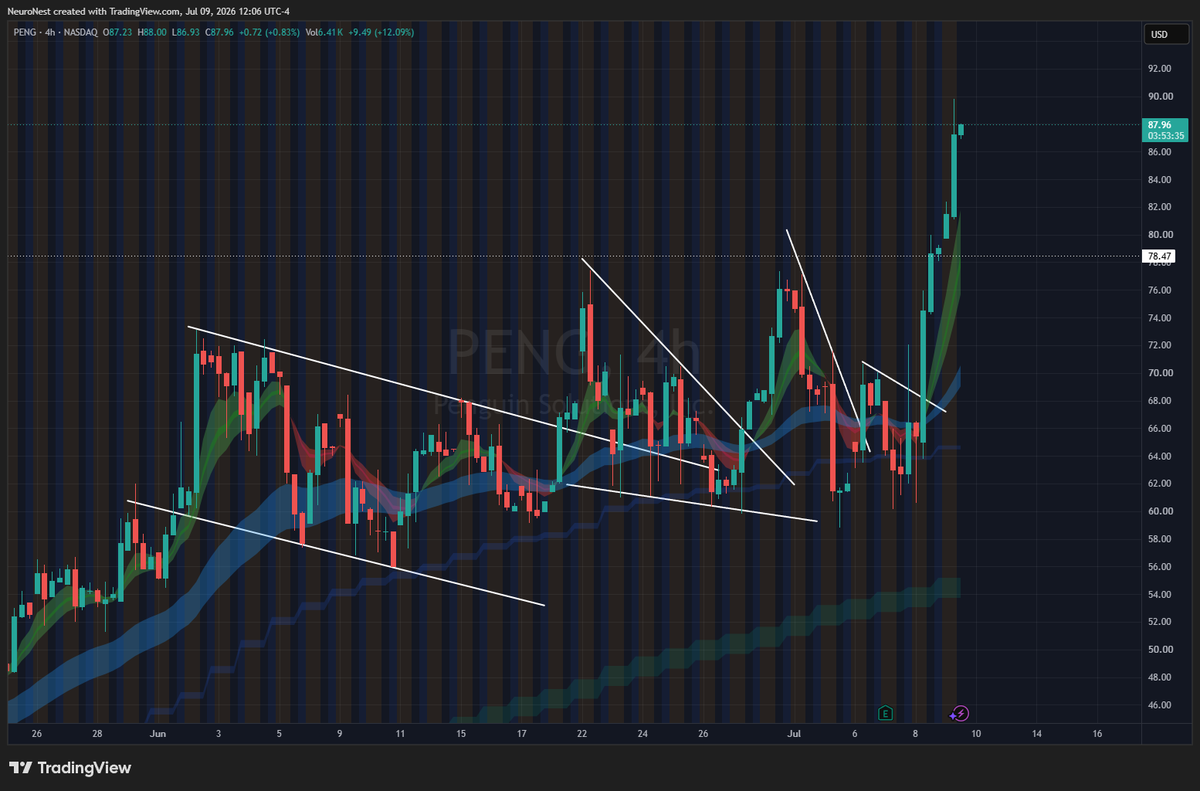Click the 4h interval in chart legend

point(52,32)
